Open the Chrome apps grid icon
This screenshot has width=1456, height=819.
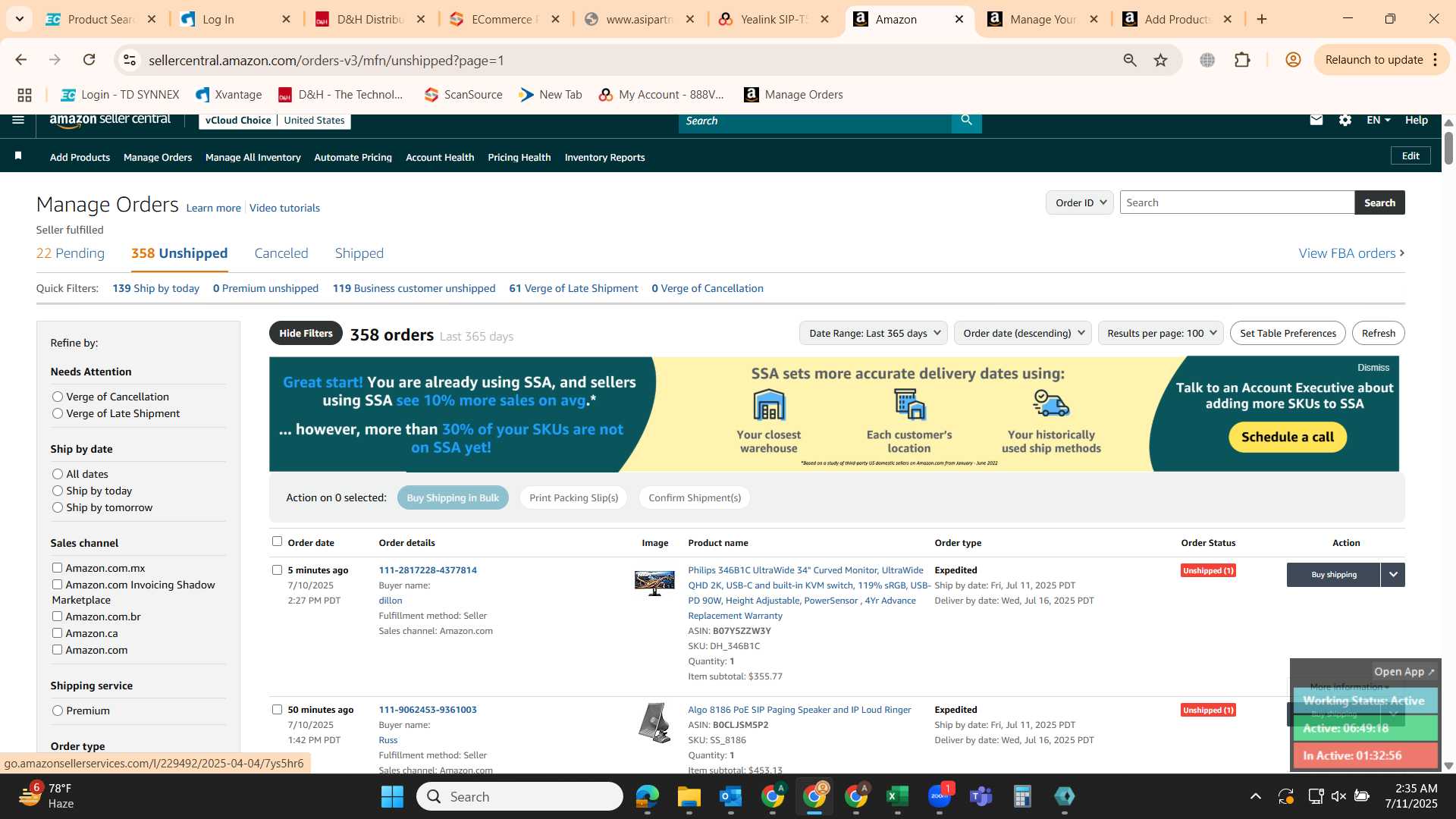(x=24, y=95)
